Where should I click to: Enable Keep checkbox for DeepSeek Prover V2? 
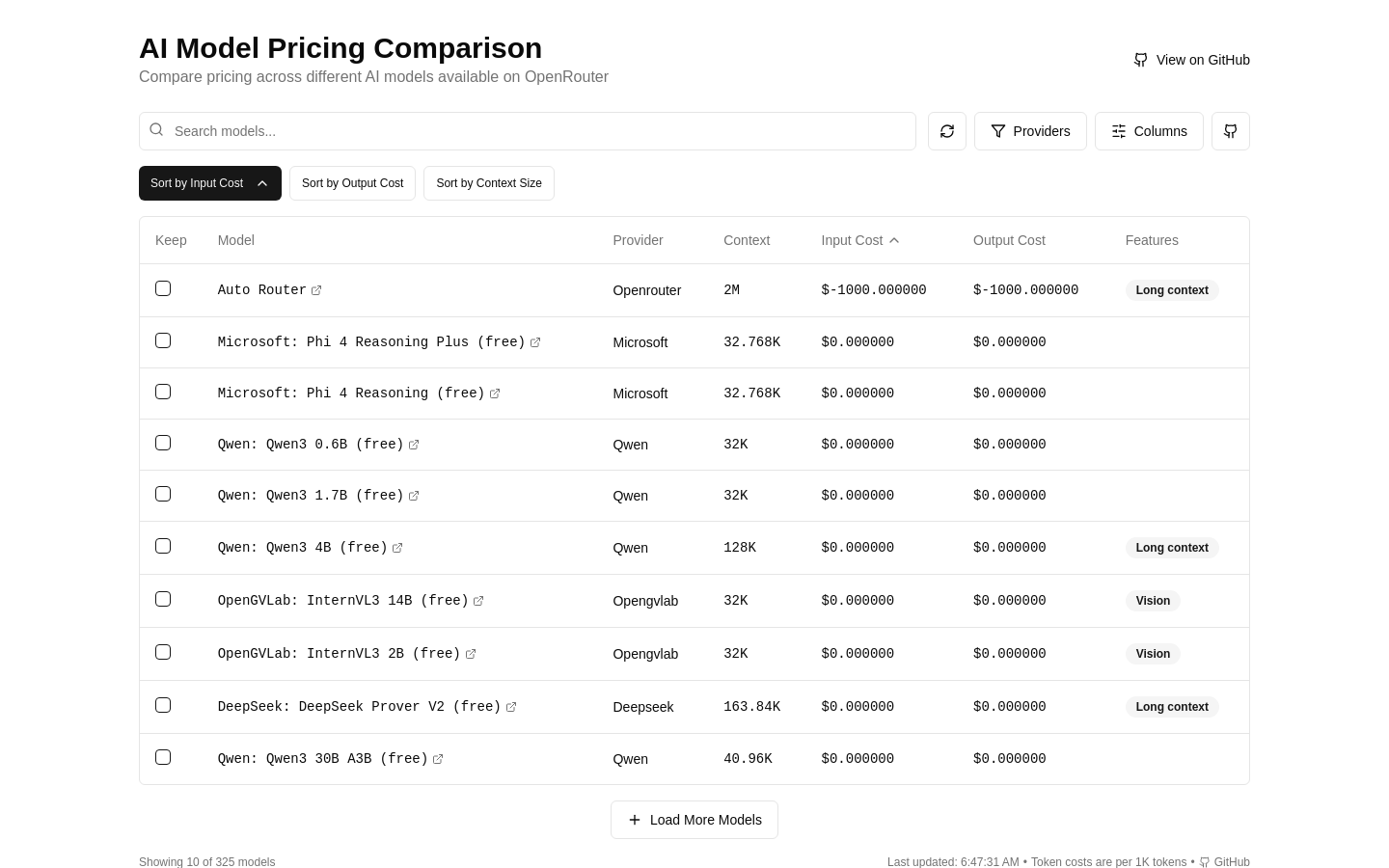click(163, 705)
